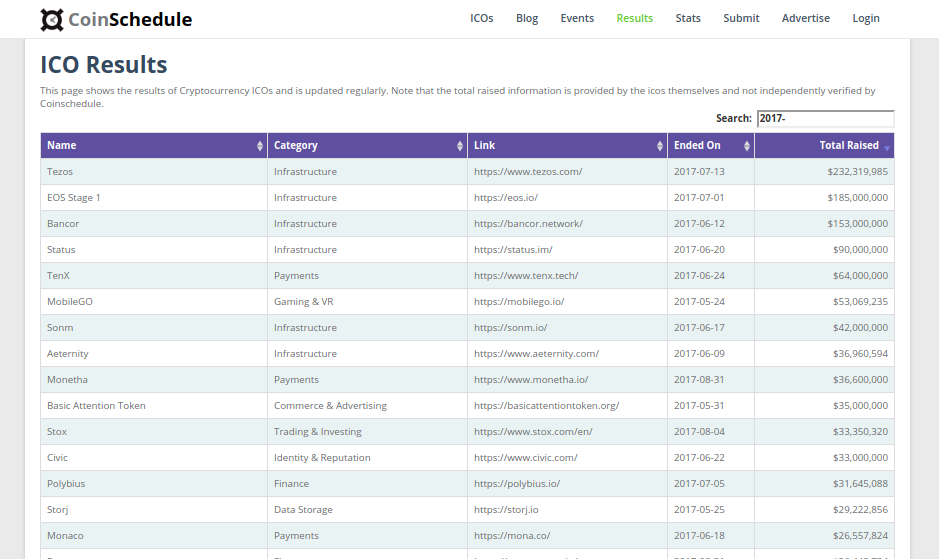This screenshot has height=559, width=939.
Task: Sort table by Category column arrows
Action: pos(459,146)
